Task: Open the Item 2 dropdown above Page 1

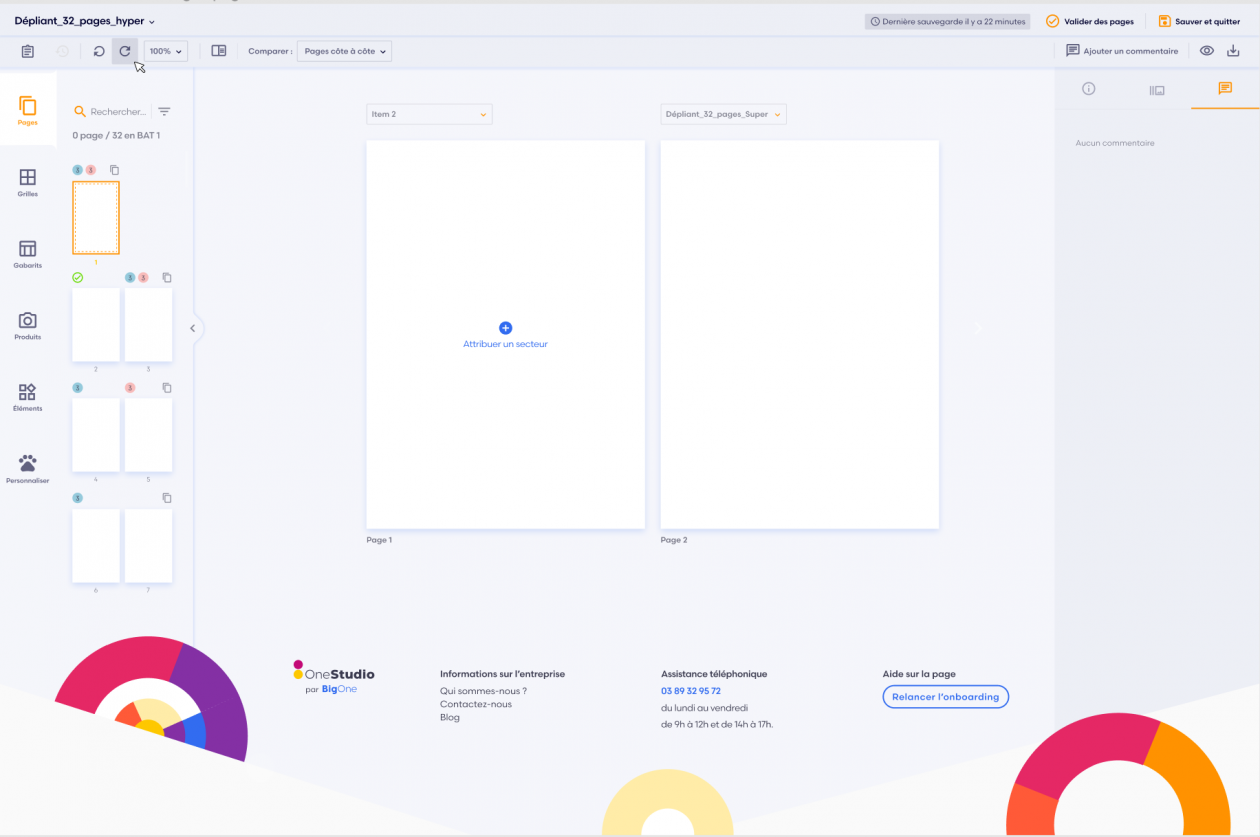Action: tap(429, 114)
